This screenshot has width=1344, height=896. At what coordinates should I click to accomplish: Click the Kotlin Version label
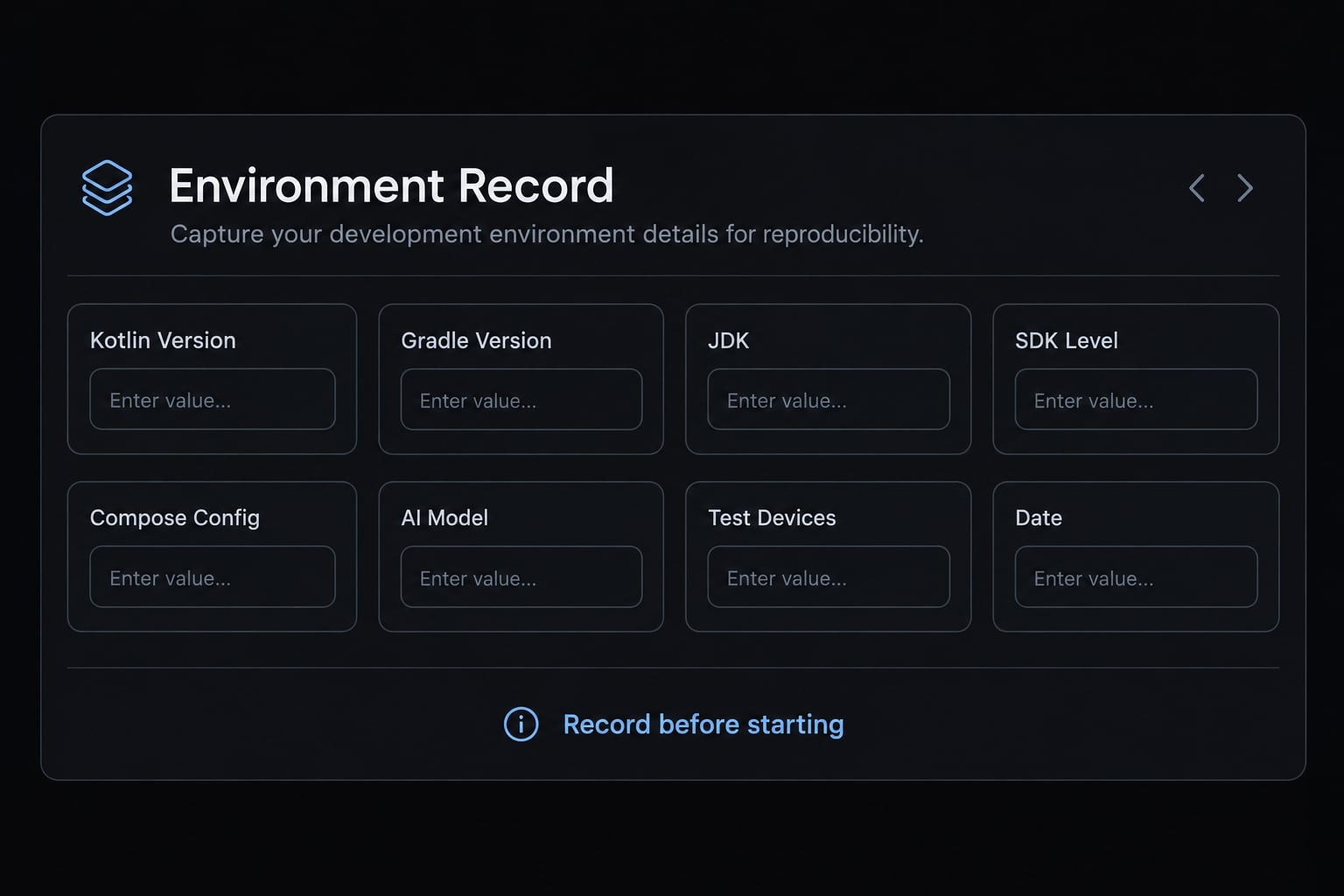click(163, 340)
